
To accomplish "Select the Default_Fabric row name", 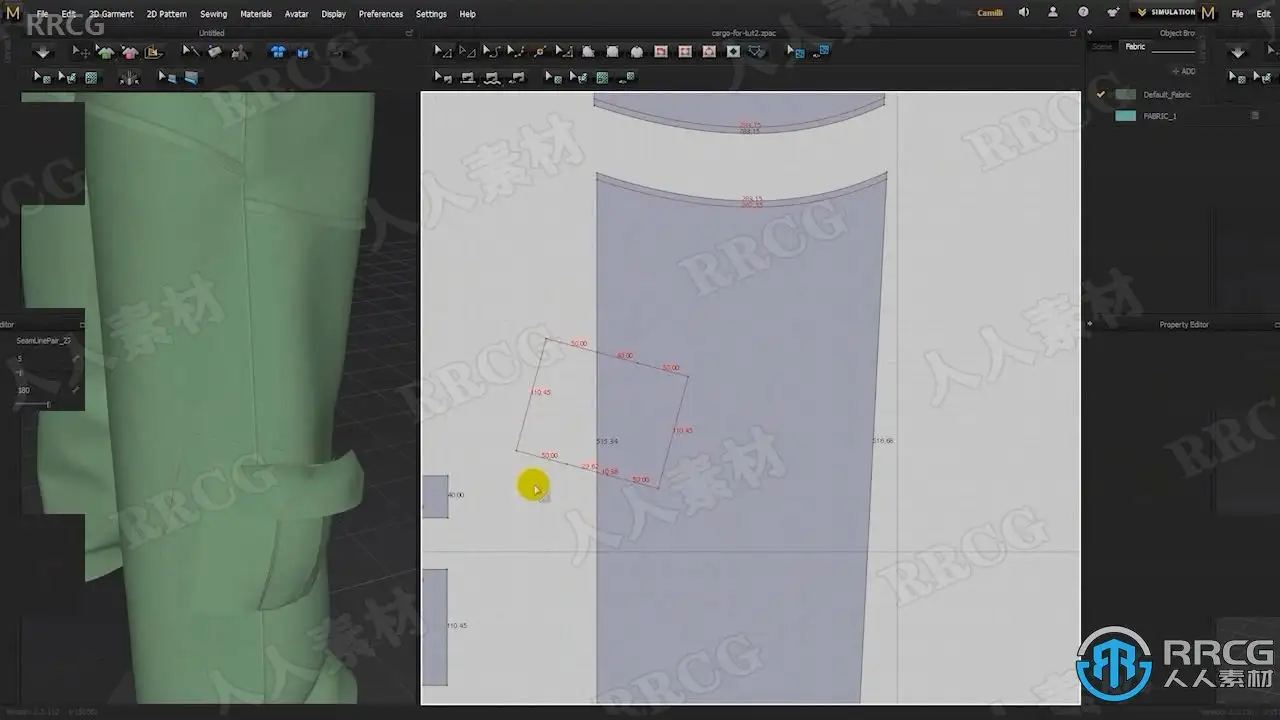I will pyautogui.click(x=1167, y=94).
